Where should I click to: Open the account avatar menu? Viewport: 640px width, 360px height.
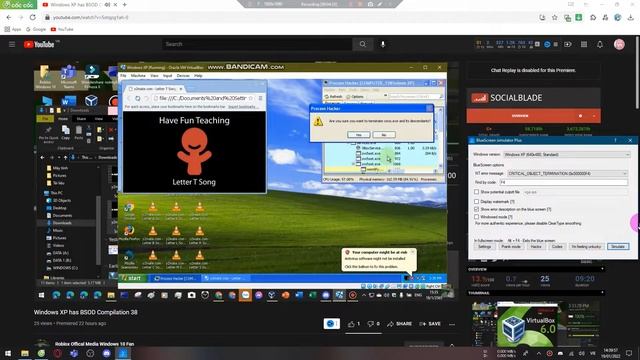[x=619, y=44]
